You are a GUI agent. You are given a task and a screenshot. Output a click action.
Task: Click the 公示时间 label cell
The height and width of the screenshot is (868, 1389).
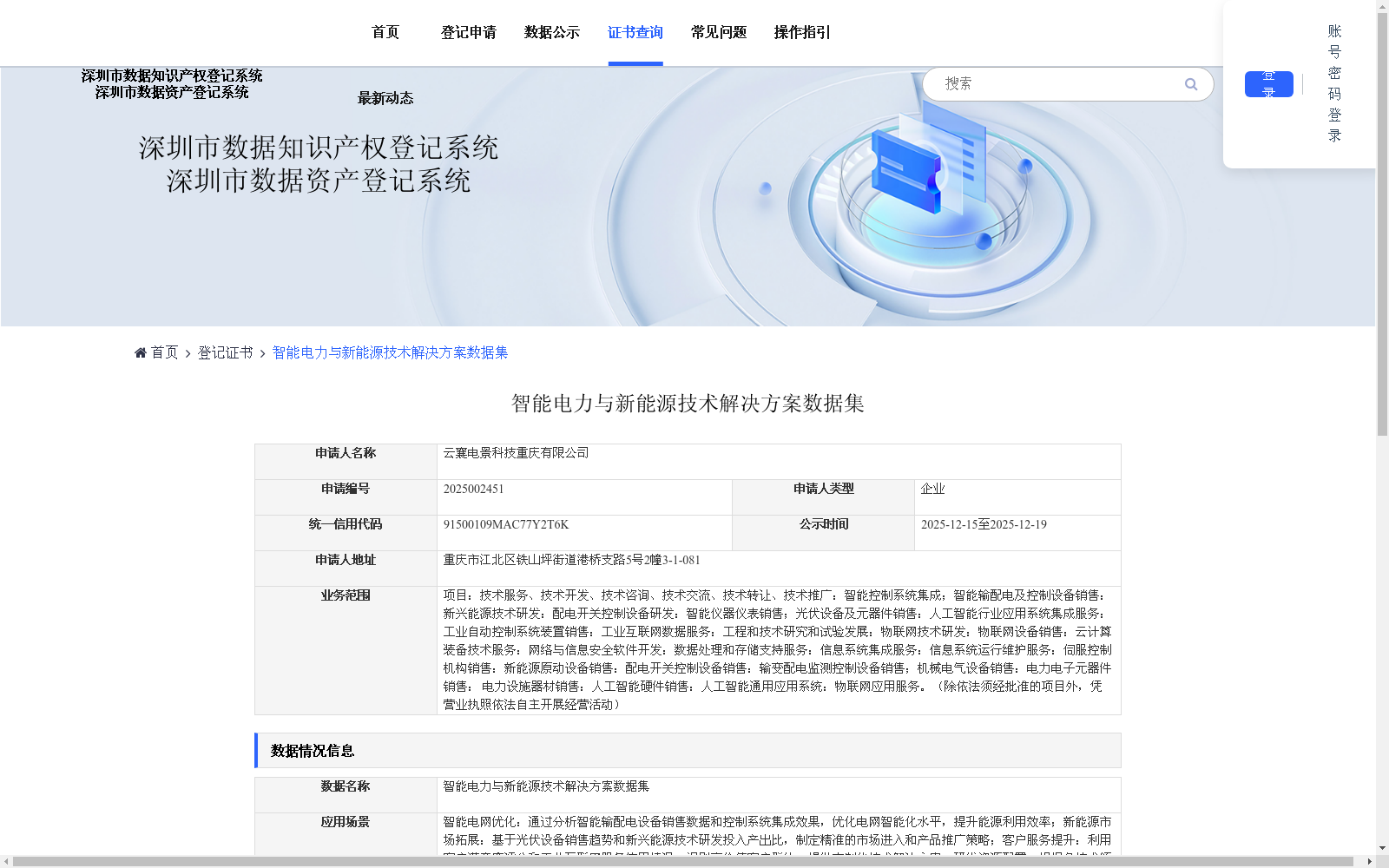pyautogui.click(x=823, y=533)
